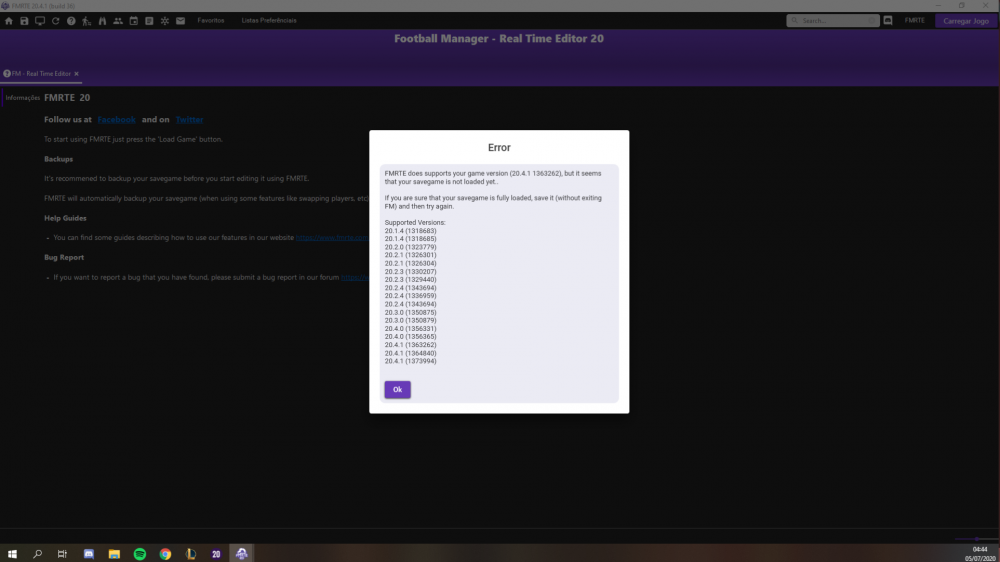This screenshot has width=1000, height=562.
Task: Open File Explorer from the taskbar
Action: 114,554
